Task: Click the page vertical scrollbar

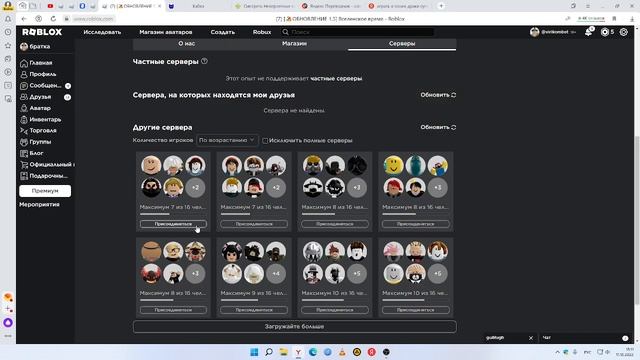Action: [x=637, y=220]
